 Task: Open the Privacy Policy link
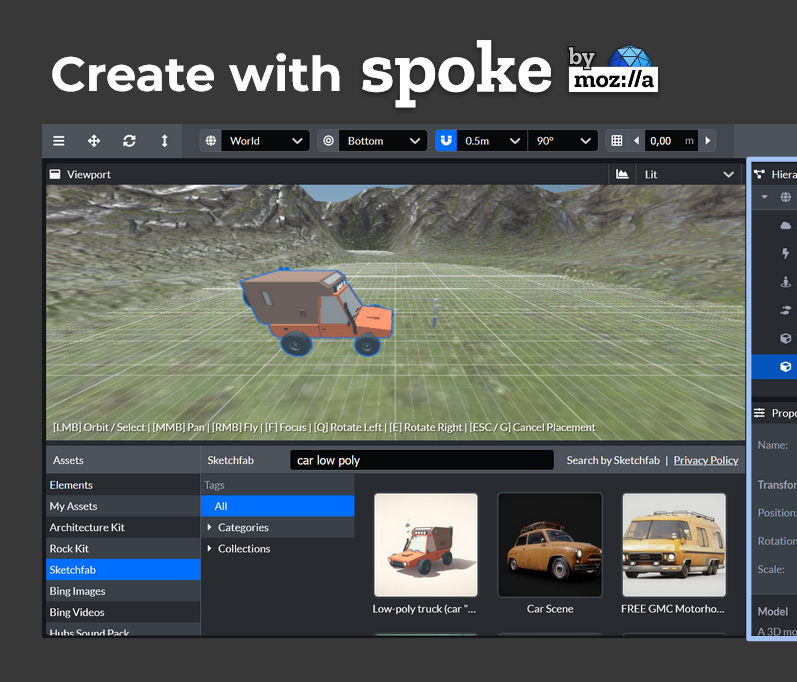[706, 460]
